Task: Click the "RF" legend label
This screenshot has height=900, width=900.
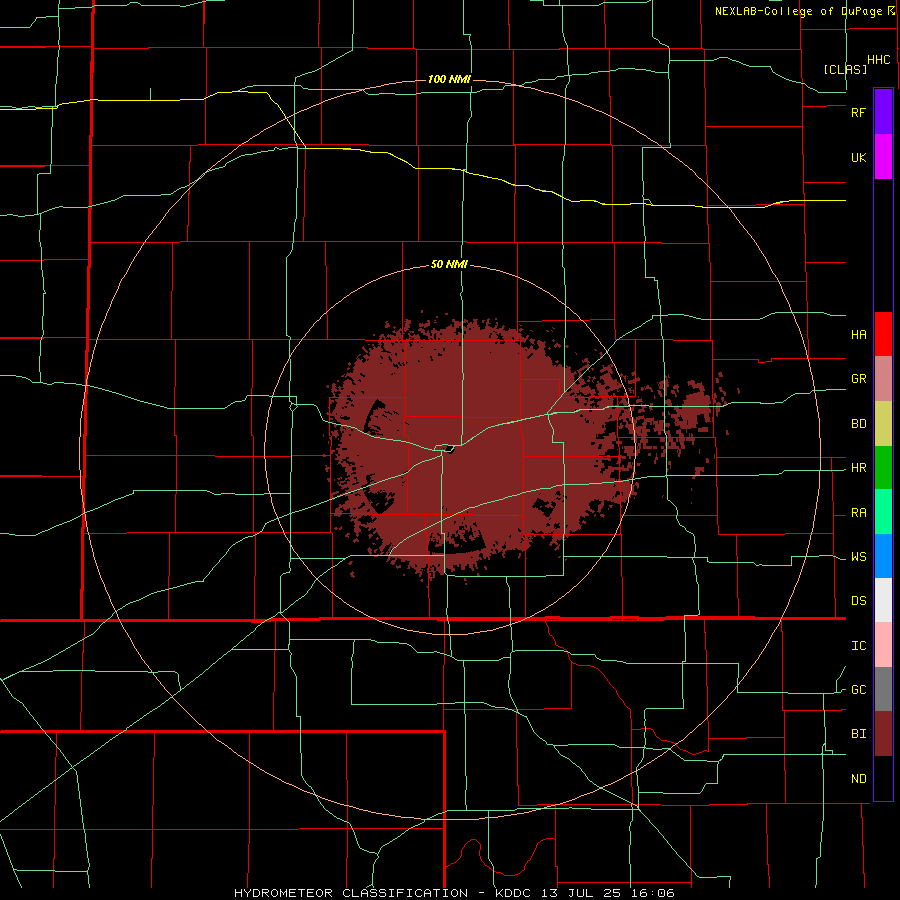Action: point(858,112)
